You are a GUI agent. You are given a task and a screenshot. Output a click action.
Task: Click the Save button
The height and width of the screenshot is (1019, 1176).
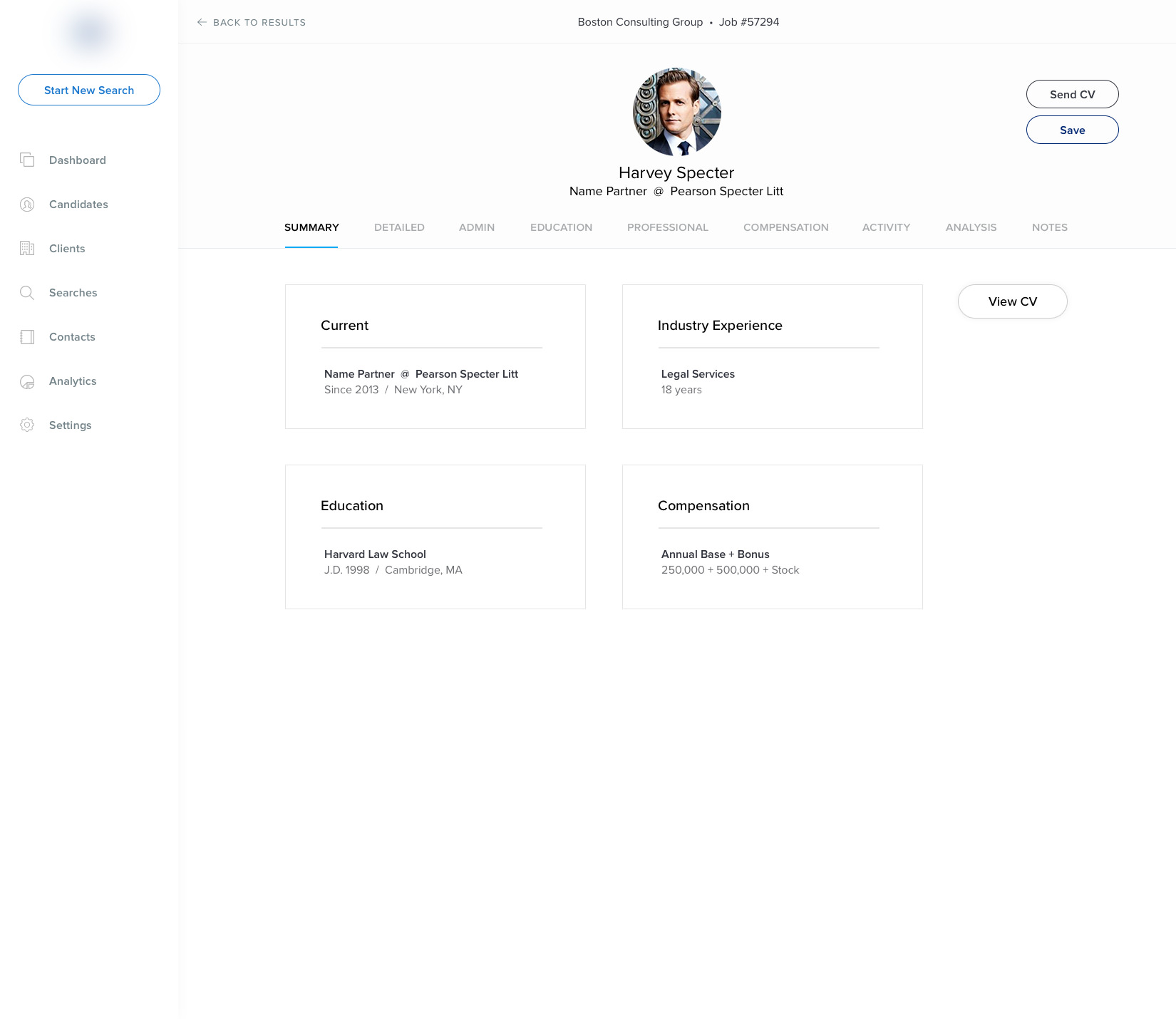tap(1073, 130)
